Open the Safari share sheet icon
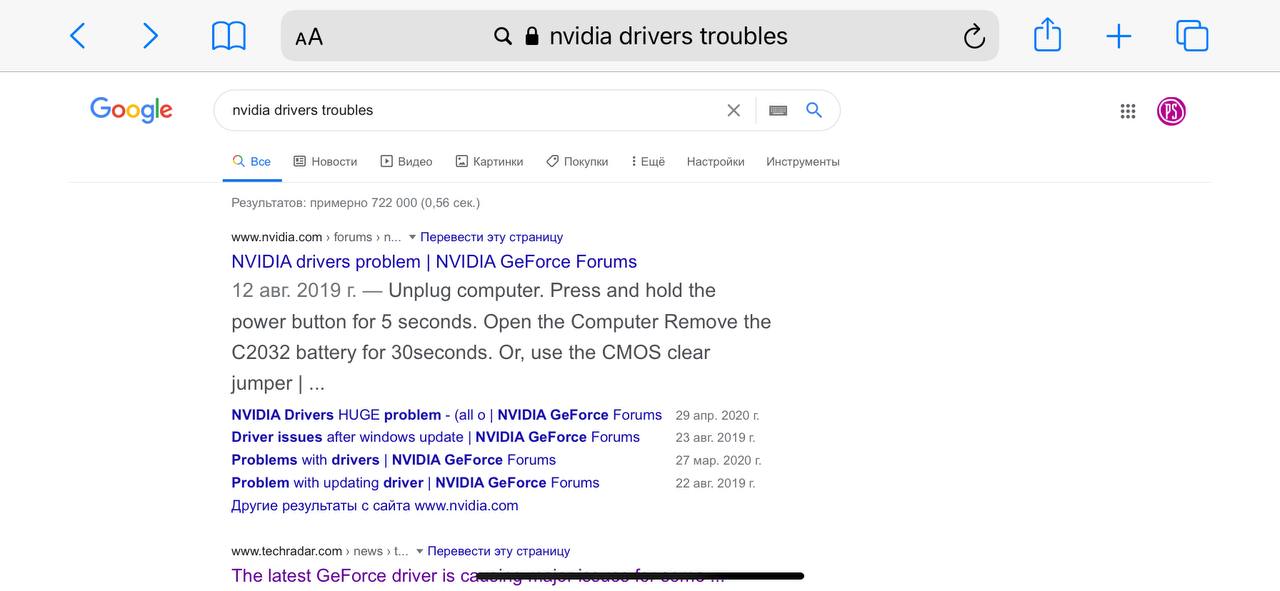The width and height of the screenshot is (1280, 591). pos(1047,35)
